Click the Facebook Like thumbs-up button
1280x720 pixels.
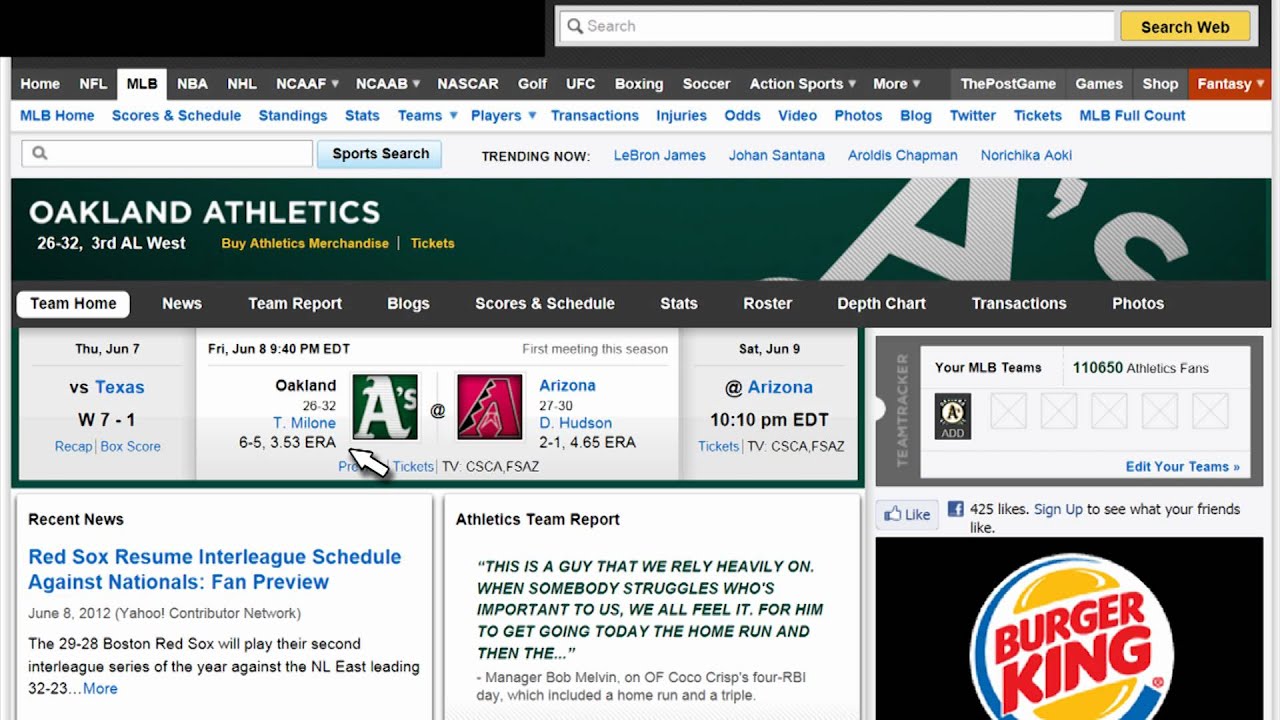pyautogui.click(x=906, y=514)
